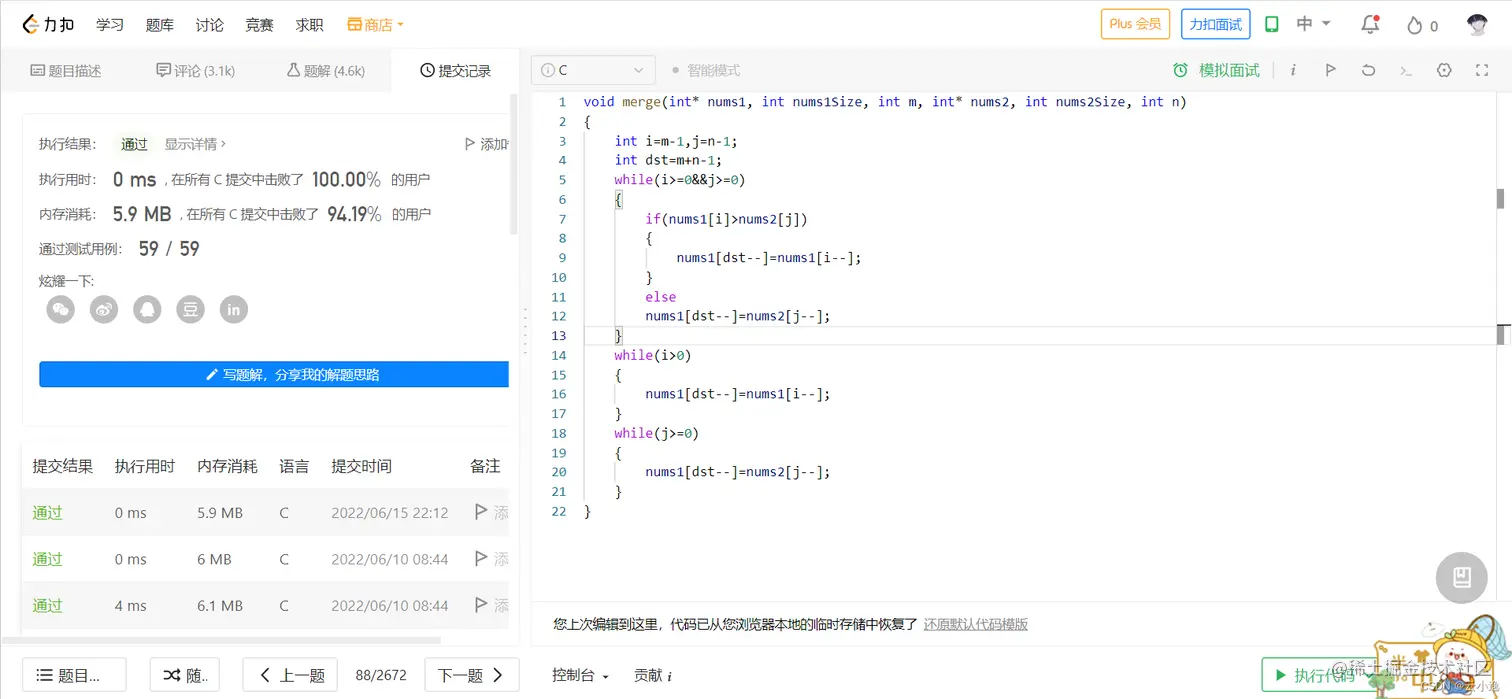Toggle fullscreen mode for the code editor
Viewport: 1512px width, 699px height.
(x=1481, y=70)
